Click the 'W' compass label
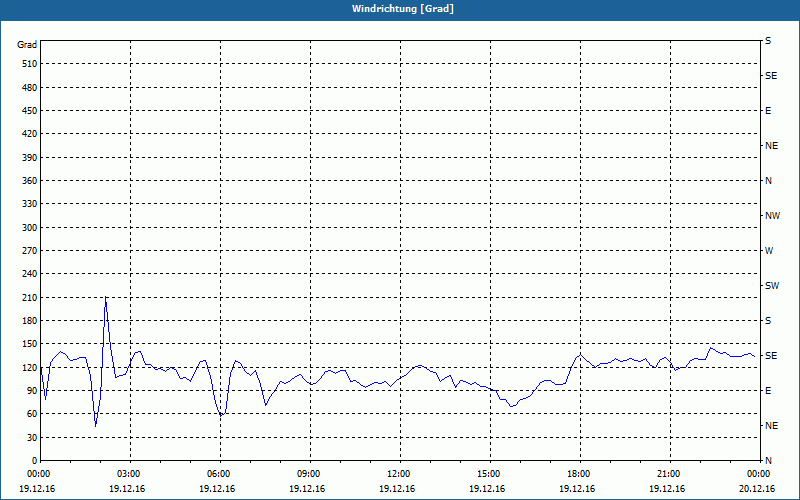This screenshot has width=800, height=500. [769, 251]
